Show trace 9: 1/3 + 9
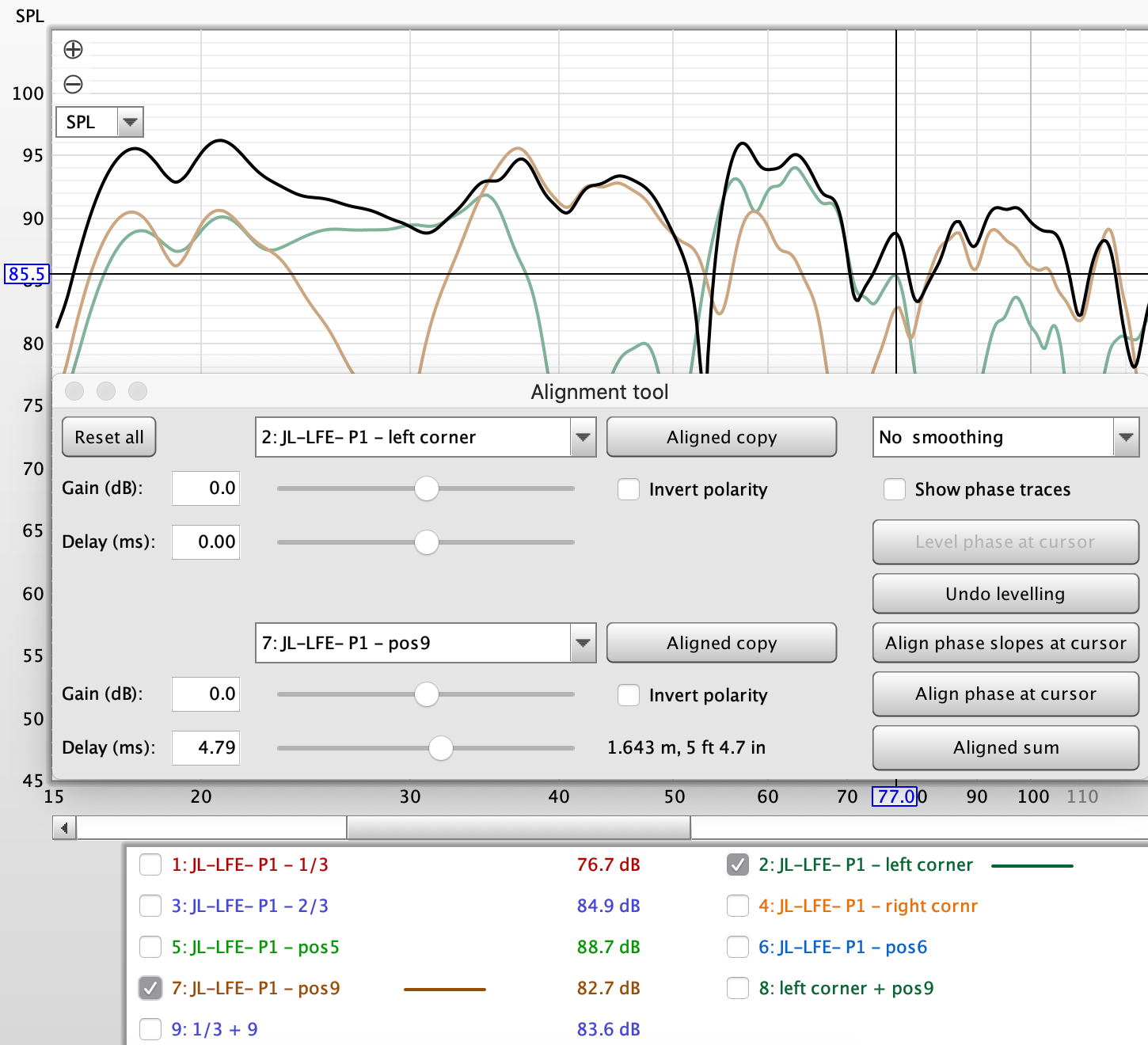Image resolution: width=1148 pixels, height=1045 pixels. 150,1029
